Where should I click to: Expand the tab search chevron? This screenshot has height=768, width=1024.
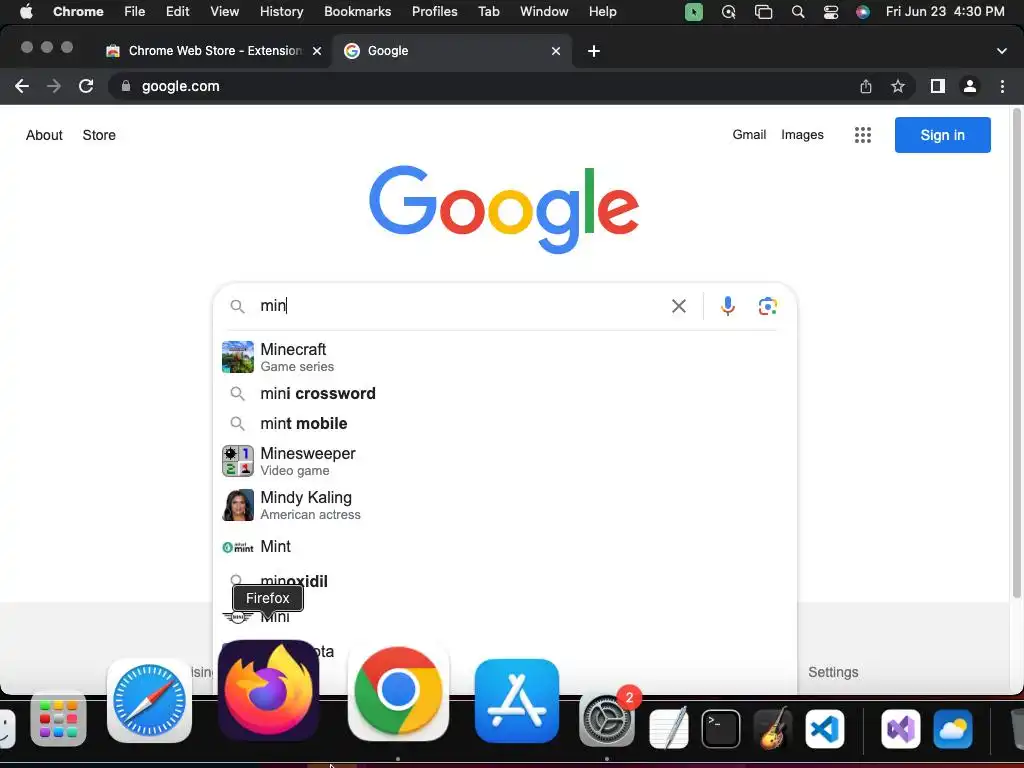(x=1002, y=51)
